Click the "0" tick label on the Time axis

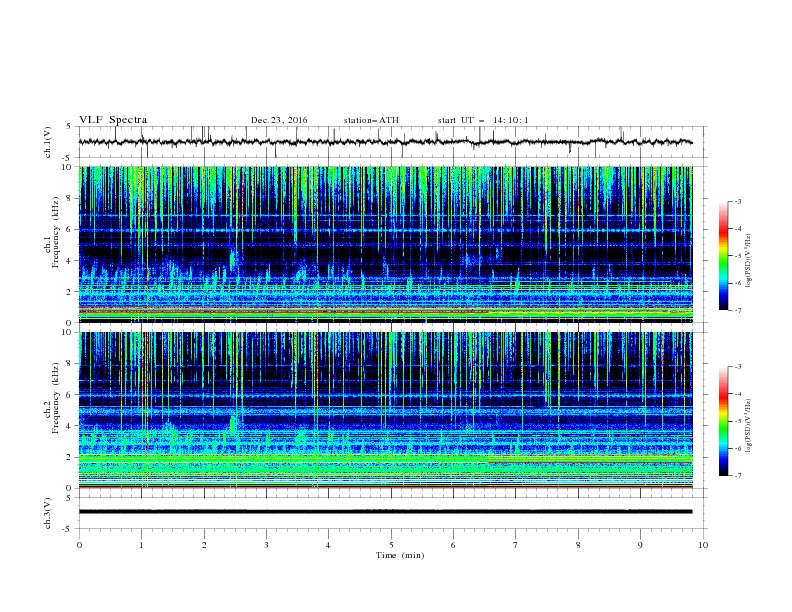coord(79,545)
